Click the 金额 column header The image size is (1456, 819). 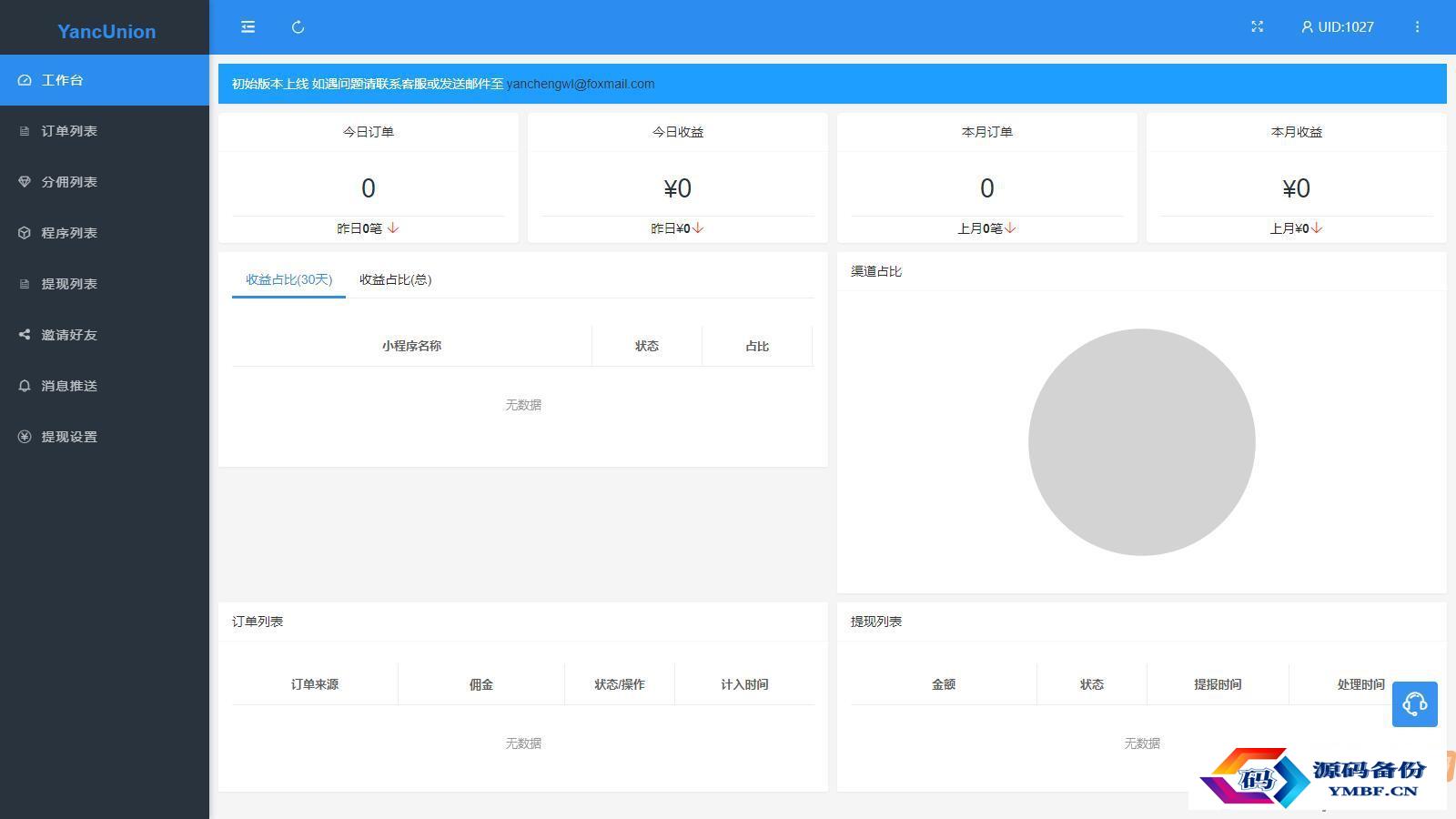click(x=944, y=684)
